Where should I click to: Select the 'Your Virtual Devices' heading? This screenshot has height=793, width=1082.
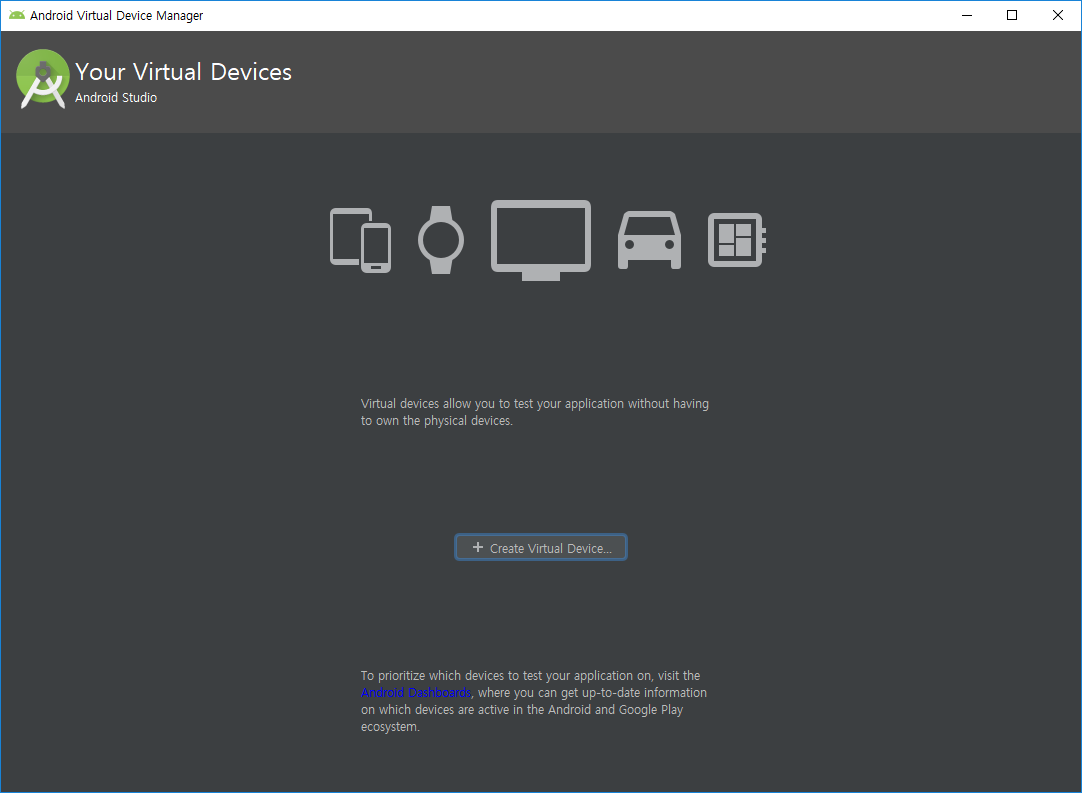point(184,72)
